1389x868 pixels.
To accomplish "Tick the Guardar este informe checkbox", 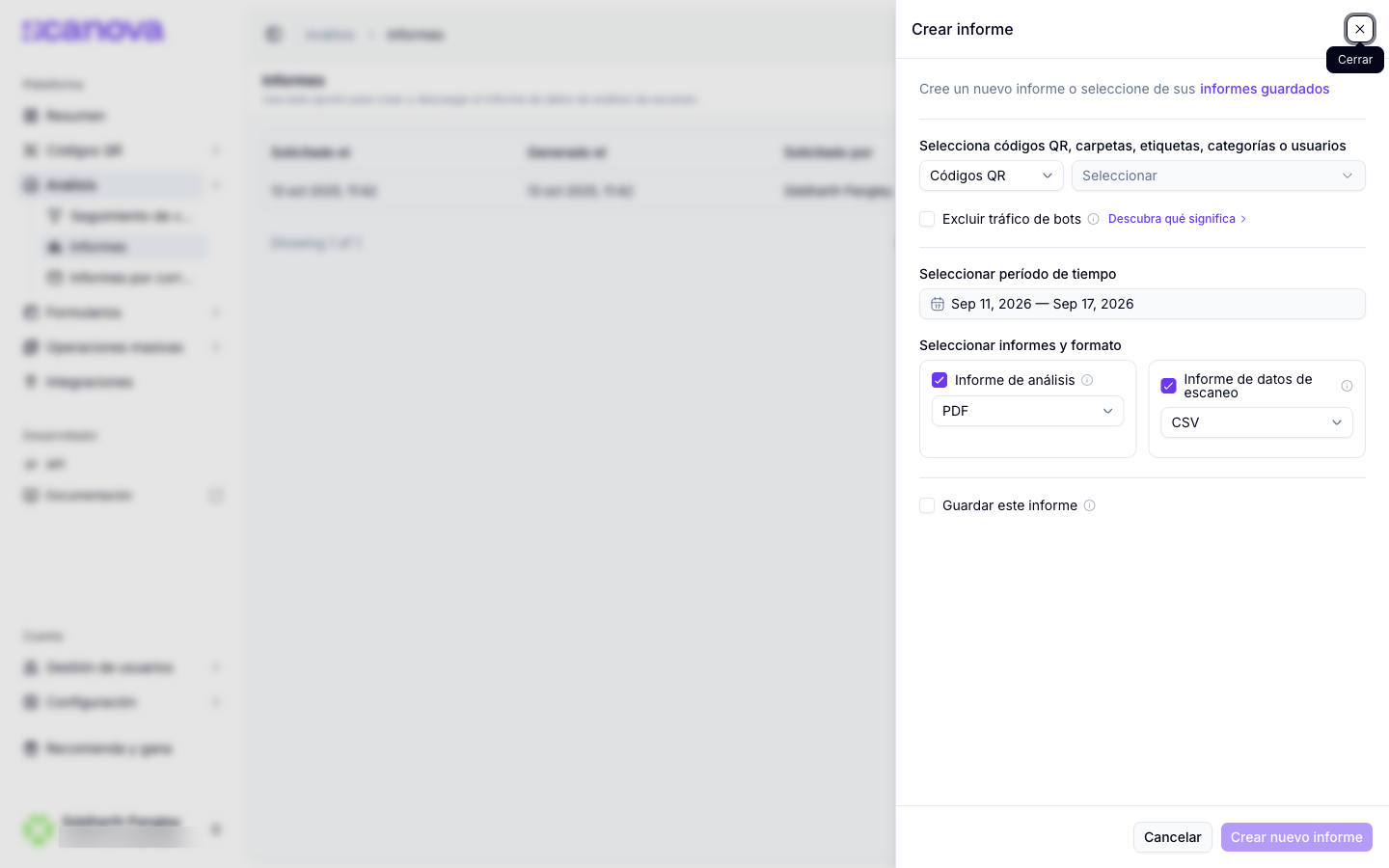I will coord(927,505).
